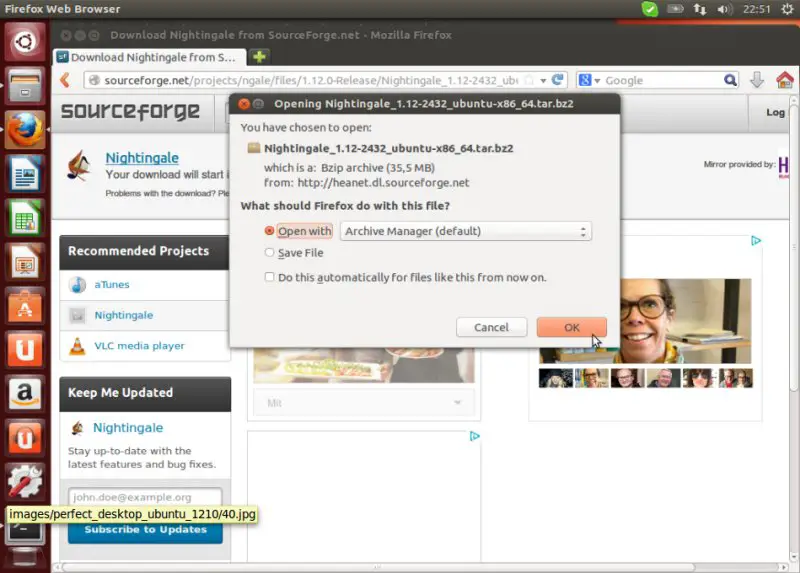Switch to Download Nightingale tab
This screenshot has height=573, width=800.
tap(150, 57)
